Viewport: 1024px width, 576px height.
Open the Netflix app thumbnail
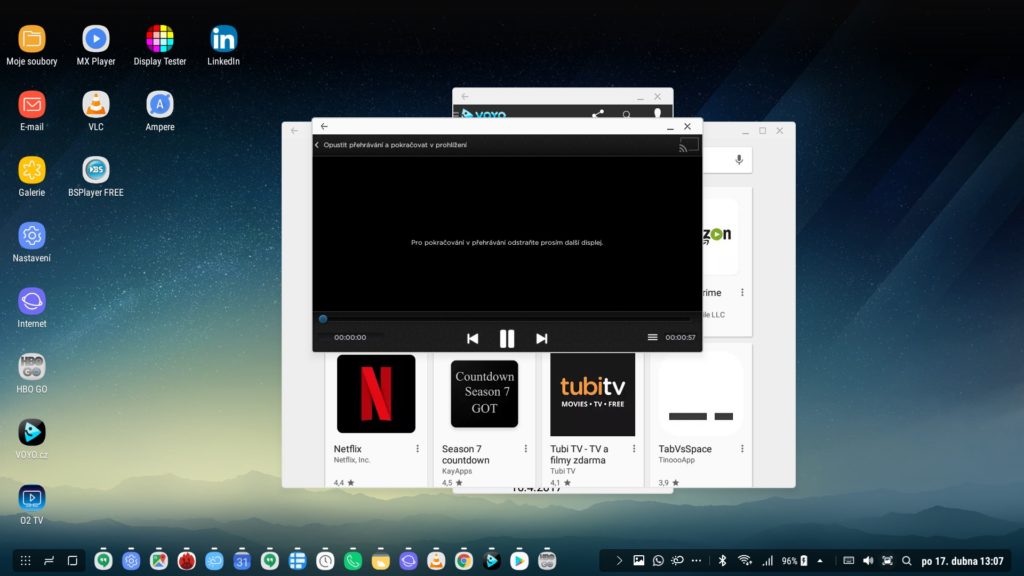click(x=376, y=394)
